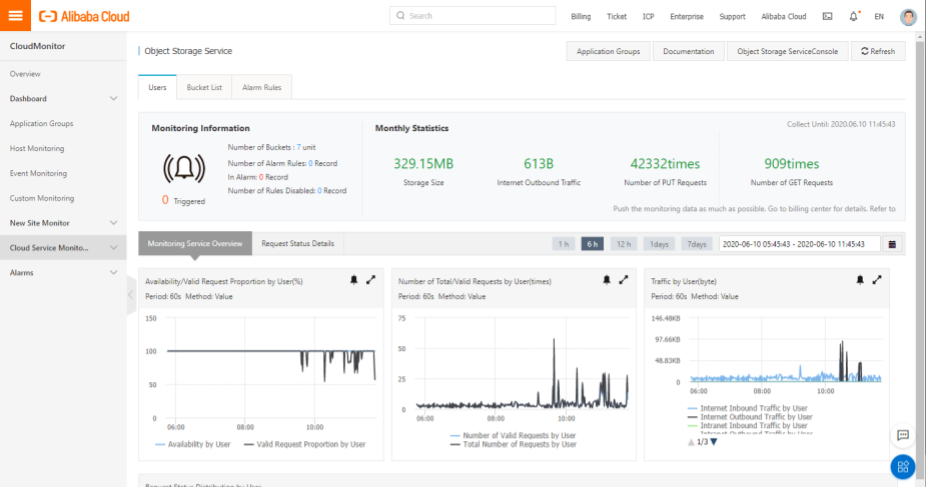Screen dimensions: 931x491
Task: Go to previous legend page arrow
Action: pyautogui.click(x=691, y=442)
